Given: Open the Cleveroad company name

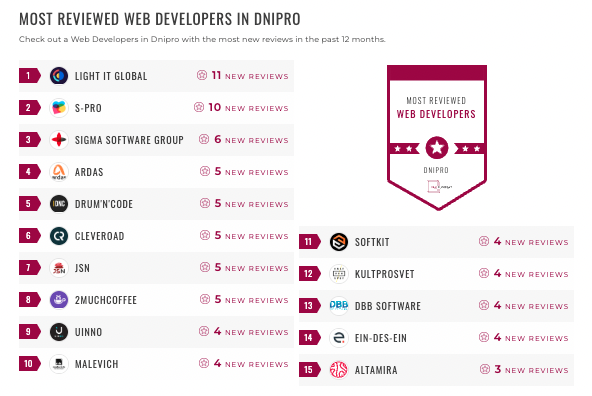Looking at the screenshot, I should tap(100, 236).
